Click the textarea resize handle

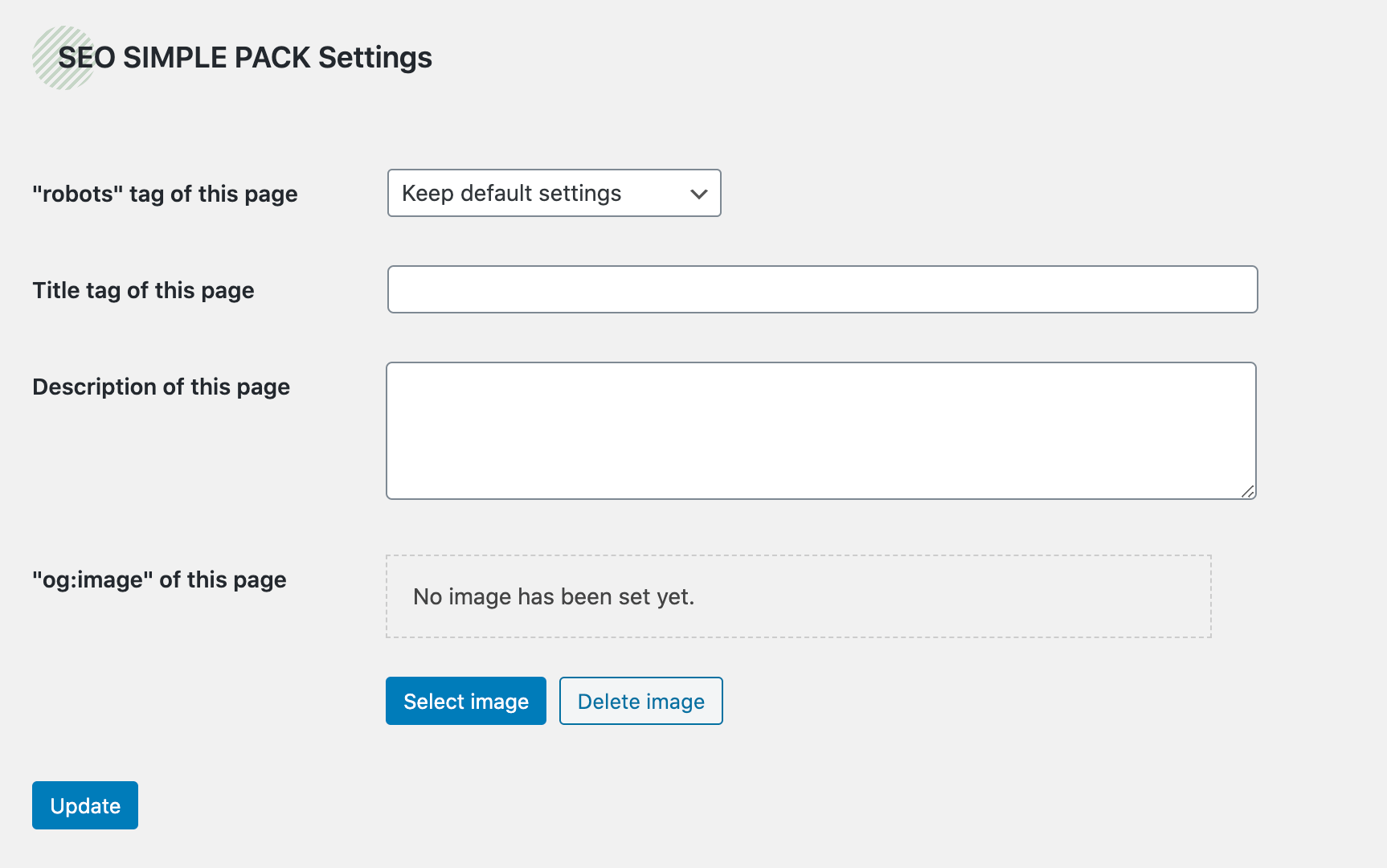1247,491
